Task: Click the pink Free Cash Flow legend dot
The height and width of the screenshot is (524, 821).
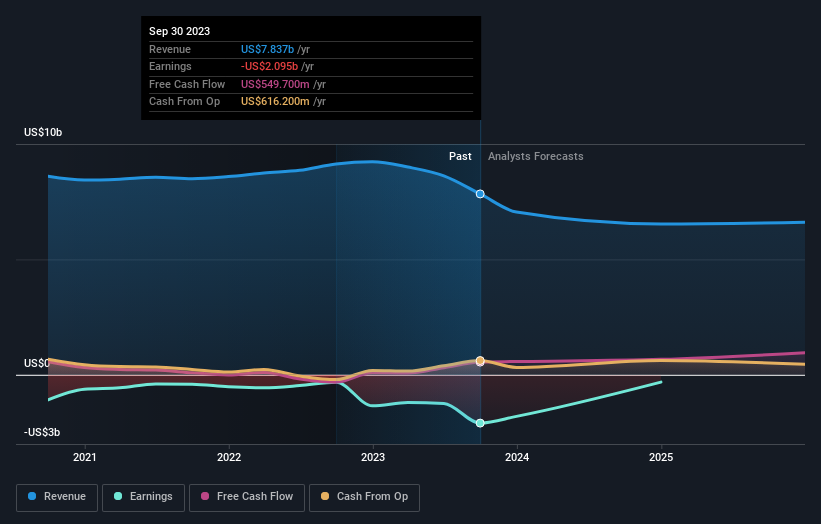Action: [205, 496]
